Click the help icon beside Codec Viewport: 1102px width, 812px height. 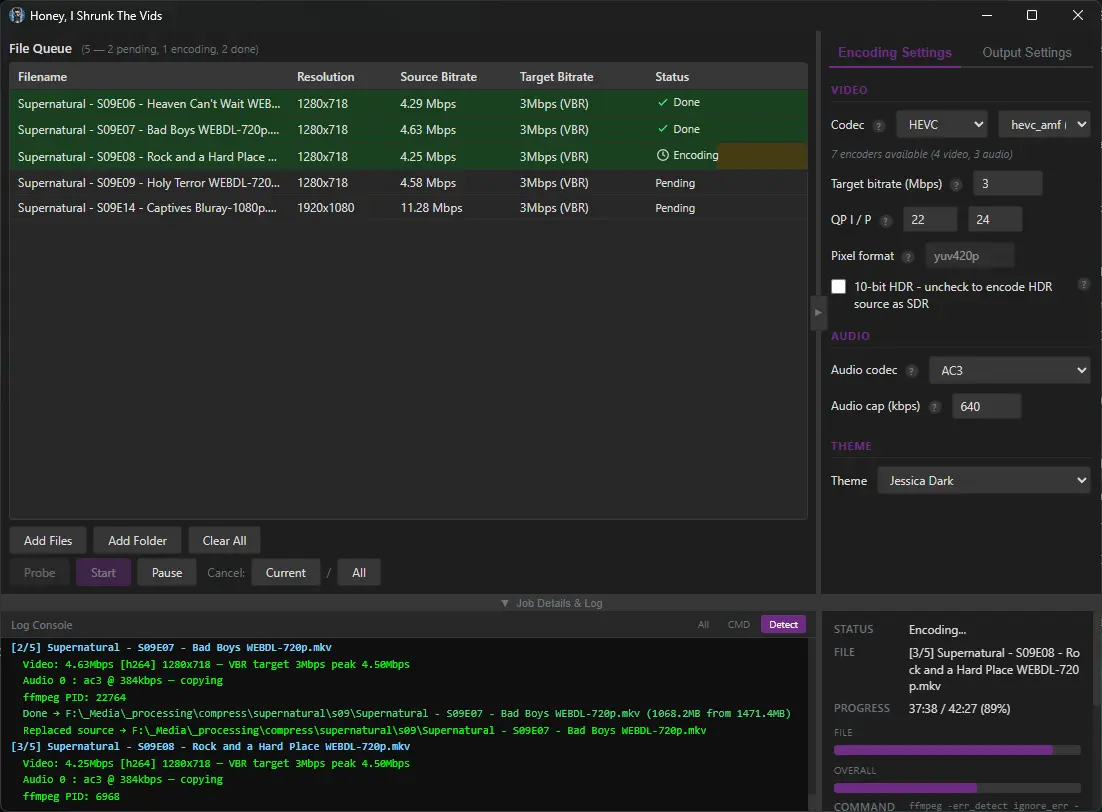(x=879, y=126)
